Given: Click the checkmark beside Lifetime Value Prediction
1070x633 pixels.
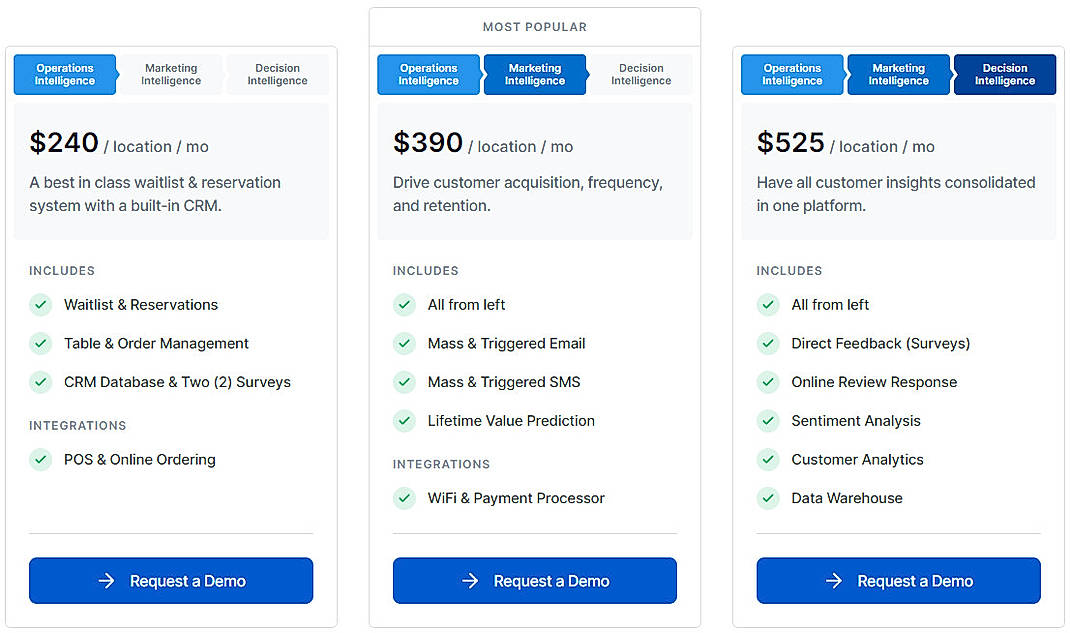Looking at the screenshot, I should click(404, 421).
